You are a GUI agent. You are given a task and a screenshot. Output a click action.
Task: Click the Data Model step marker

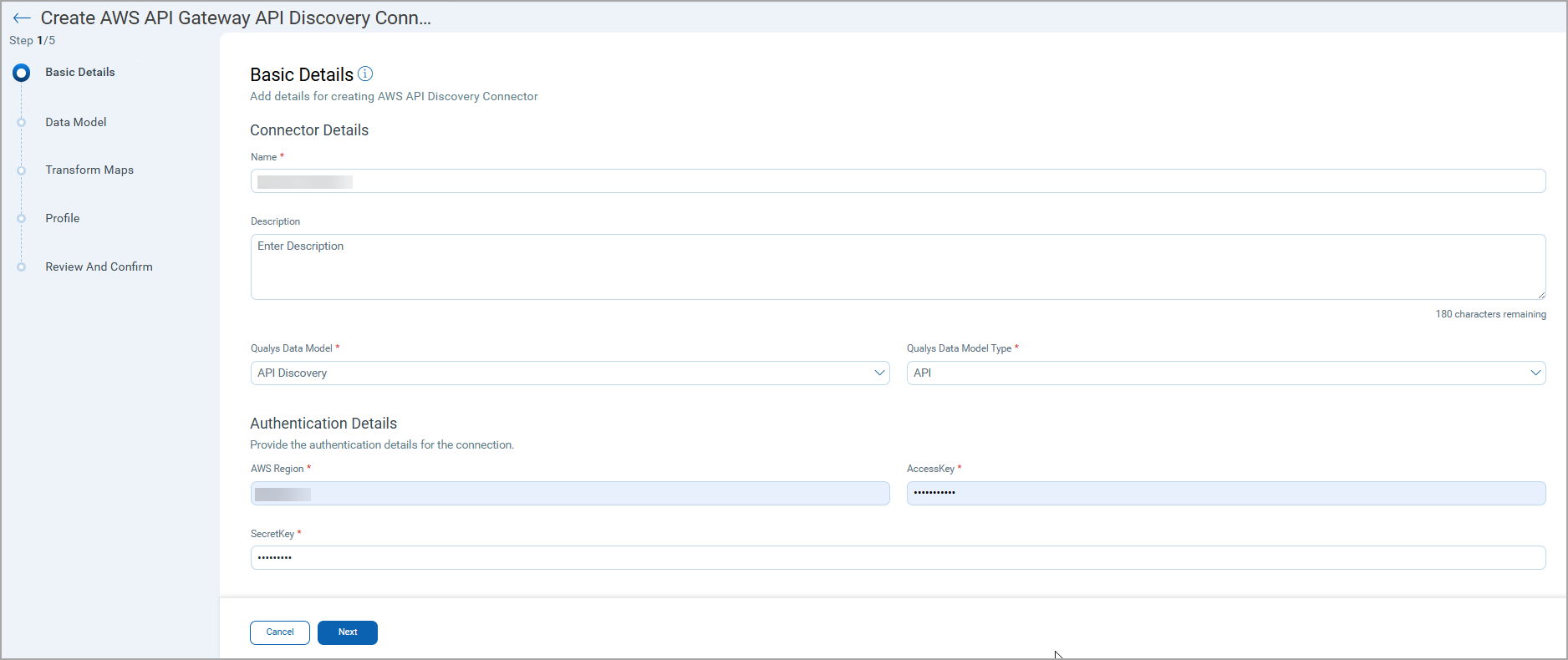[x=22, y=123]
